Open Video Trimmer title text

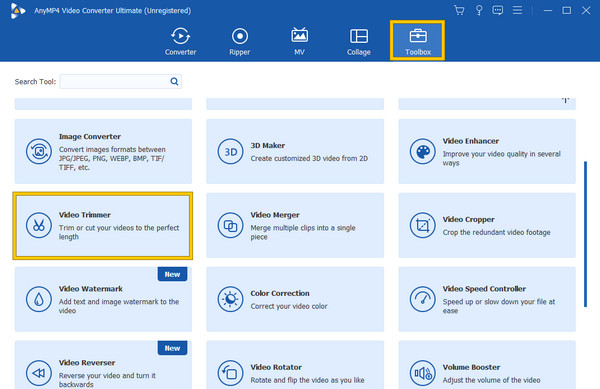pos(85,215)
